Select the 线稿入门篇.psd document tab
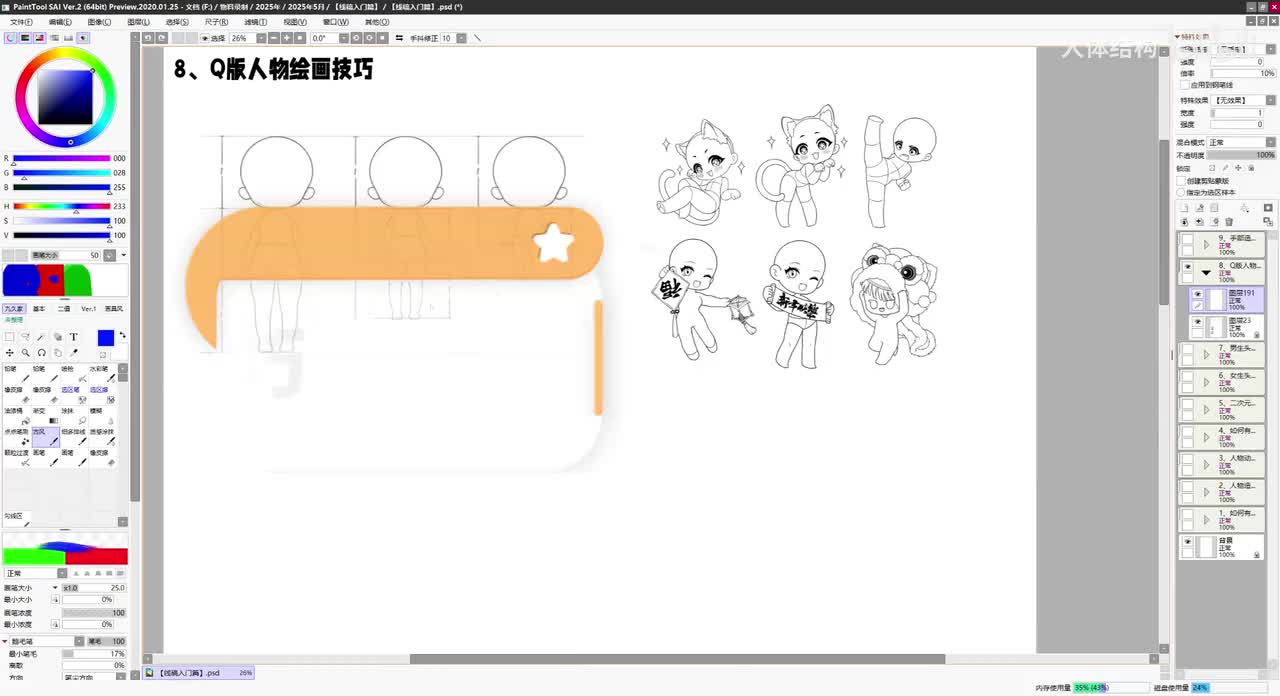This screenshot has height=696, width=1280. (198, 673)
